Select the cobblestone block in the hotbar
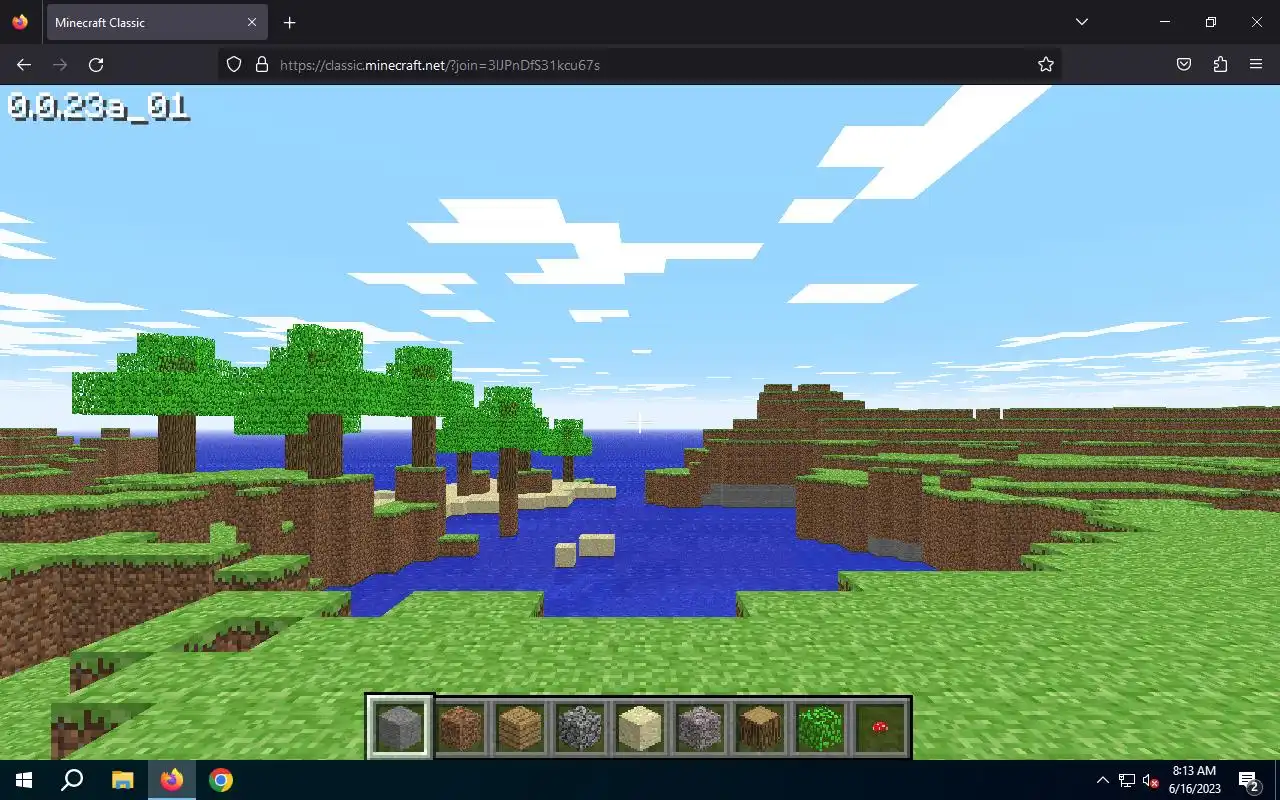This screenshot has width=1280, height=800. [580, 727]
